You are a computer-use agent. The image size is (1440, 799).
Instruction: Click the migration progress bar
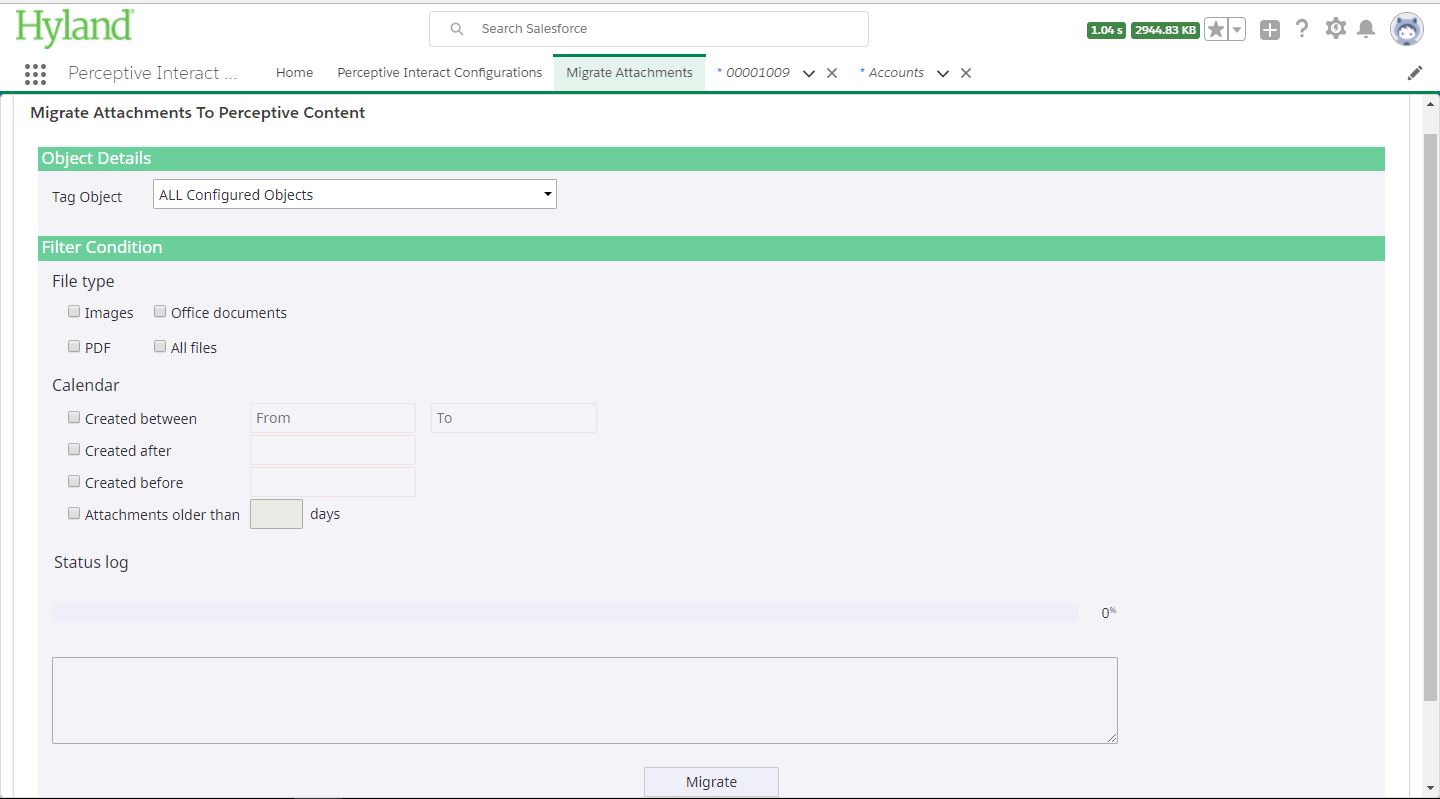pos(563,611)
